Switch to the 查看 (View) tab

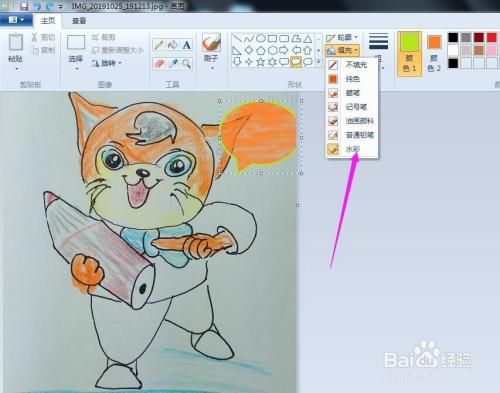[79, 21]
